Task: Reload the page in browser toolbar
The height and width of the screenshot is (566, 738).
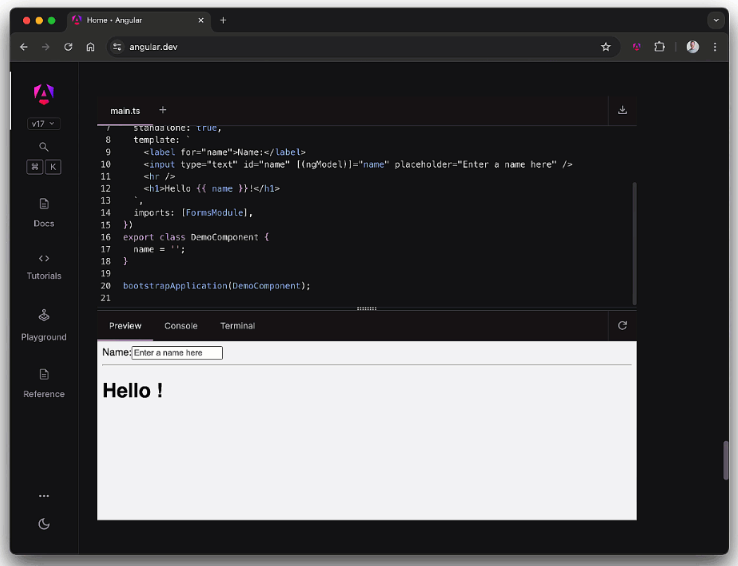Action: click(68, 47)
